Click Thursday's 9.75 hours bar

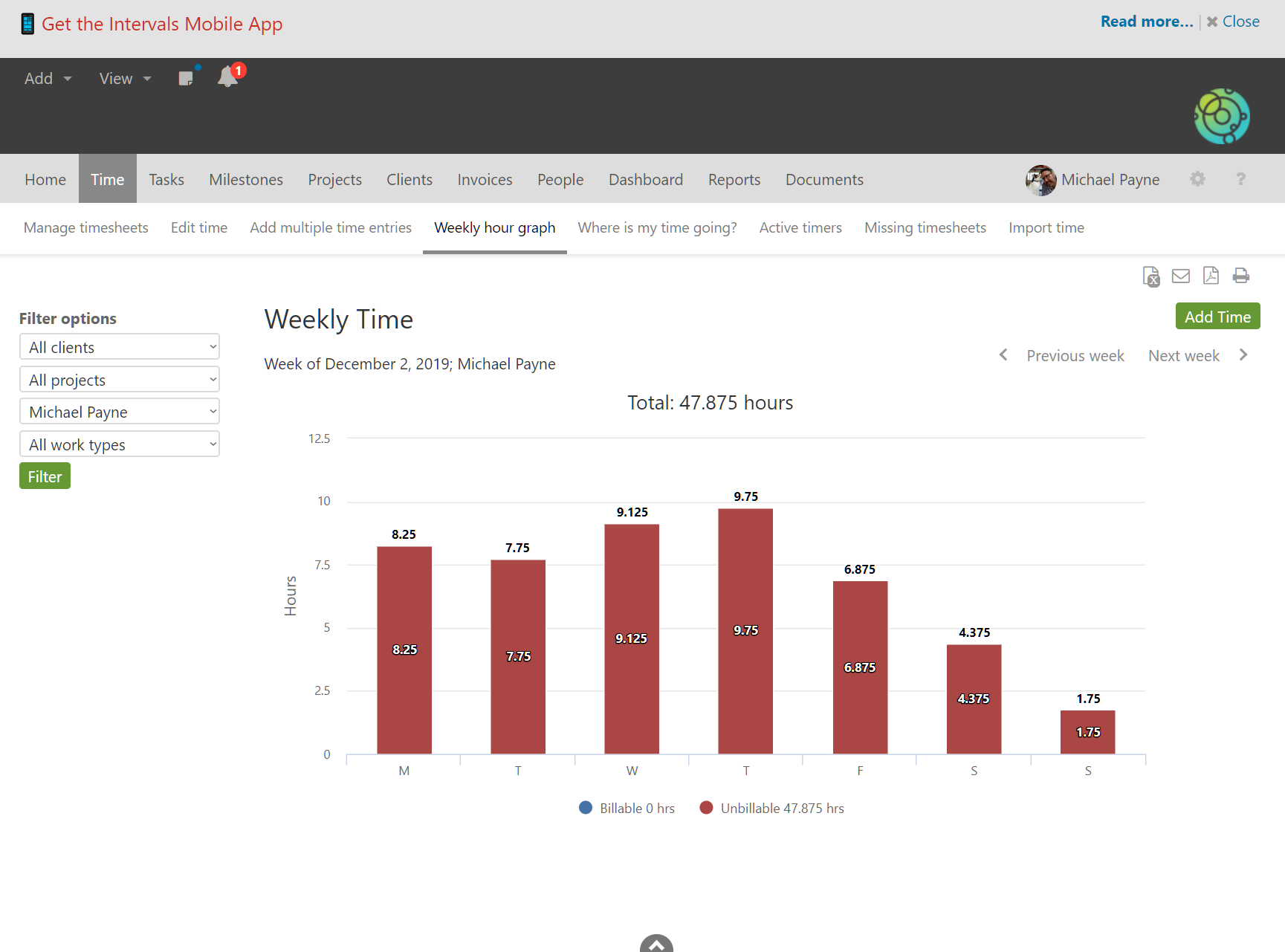[745, 630]
